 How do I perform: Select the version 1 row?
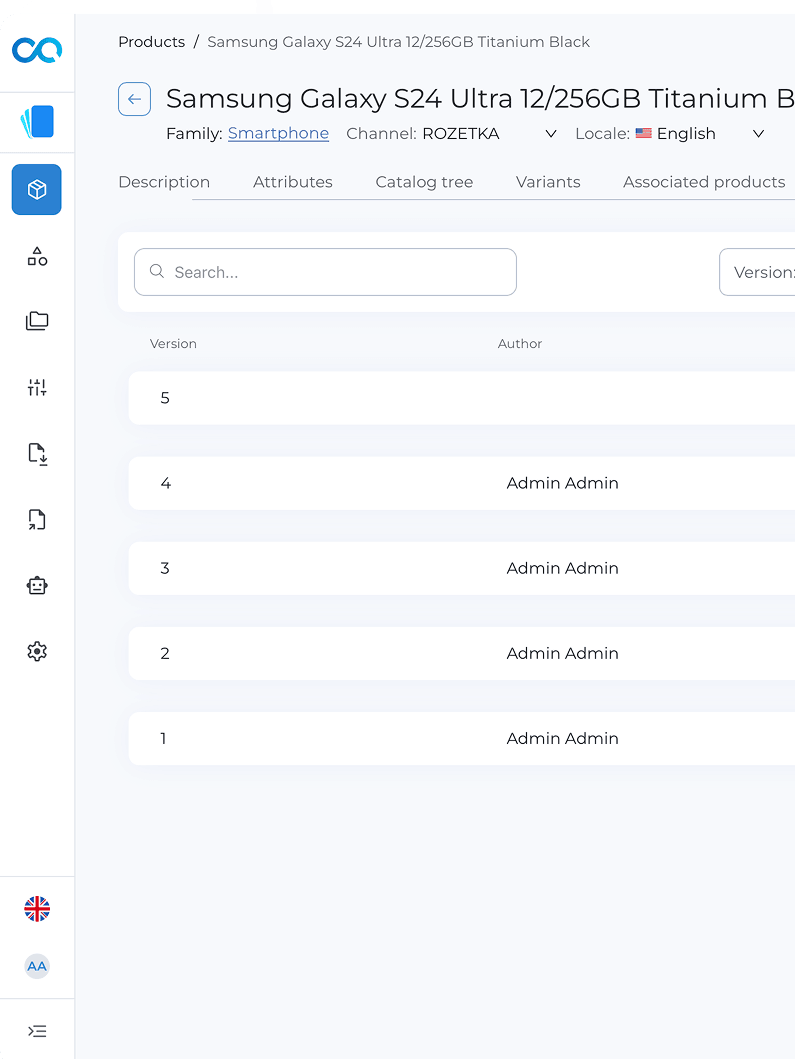tap(461, 738)
